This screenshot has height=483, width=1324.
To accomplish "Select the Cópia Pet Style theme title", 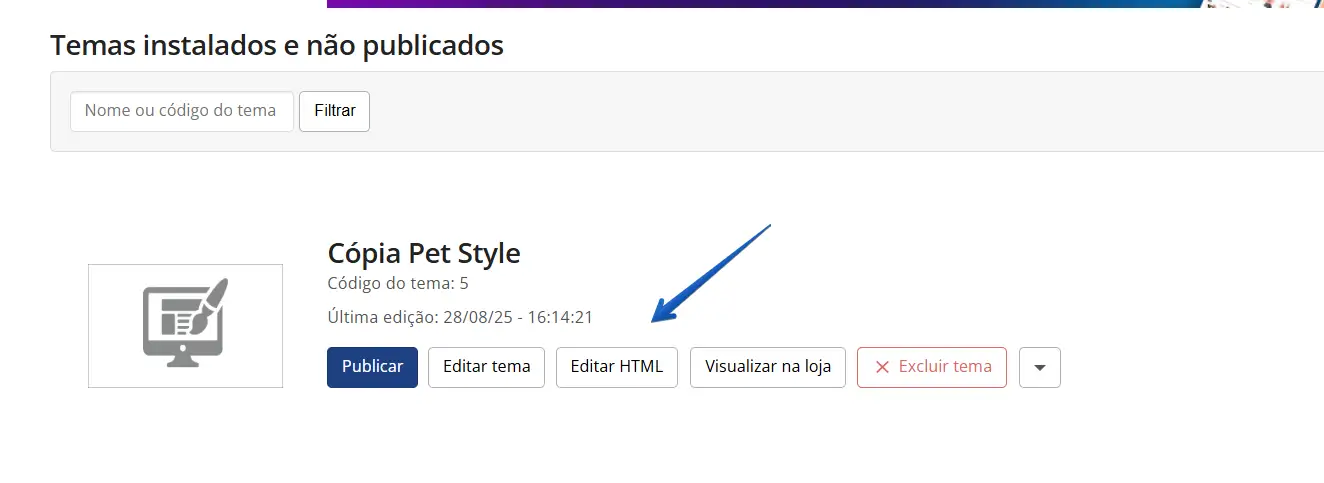I will (x=423, y=253).
